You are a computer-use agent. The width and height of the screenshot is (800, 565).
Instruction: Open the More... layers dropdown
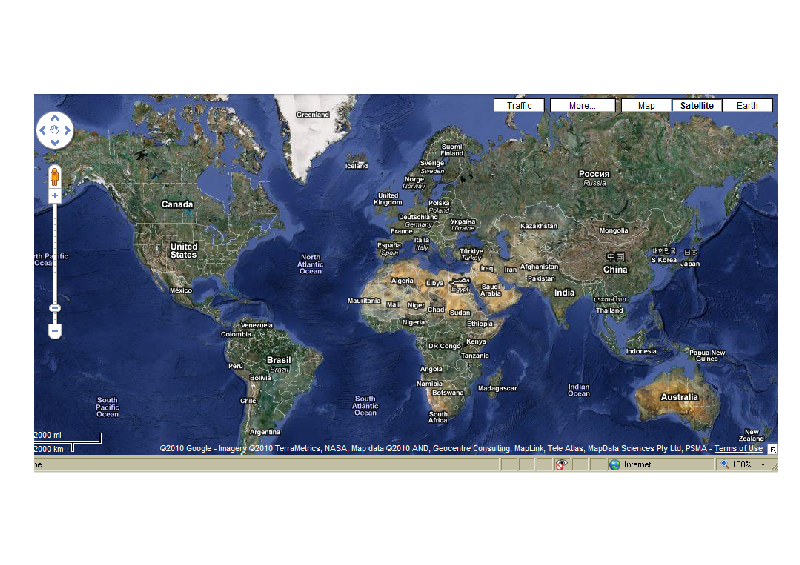tap(581, 105)
